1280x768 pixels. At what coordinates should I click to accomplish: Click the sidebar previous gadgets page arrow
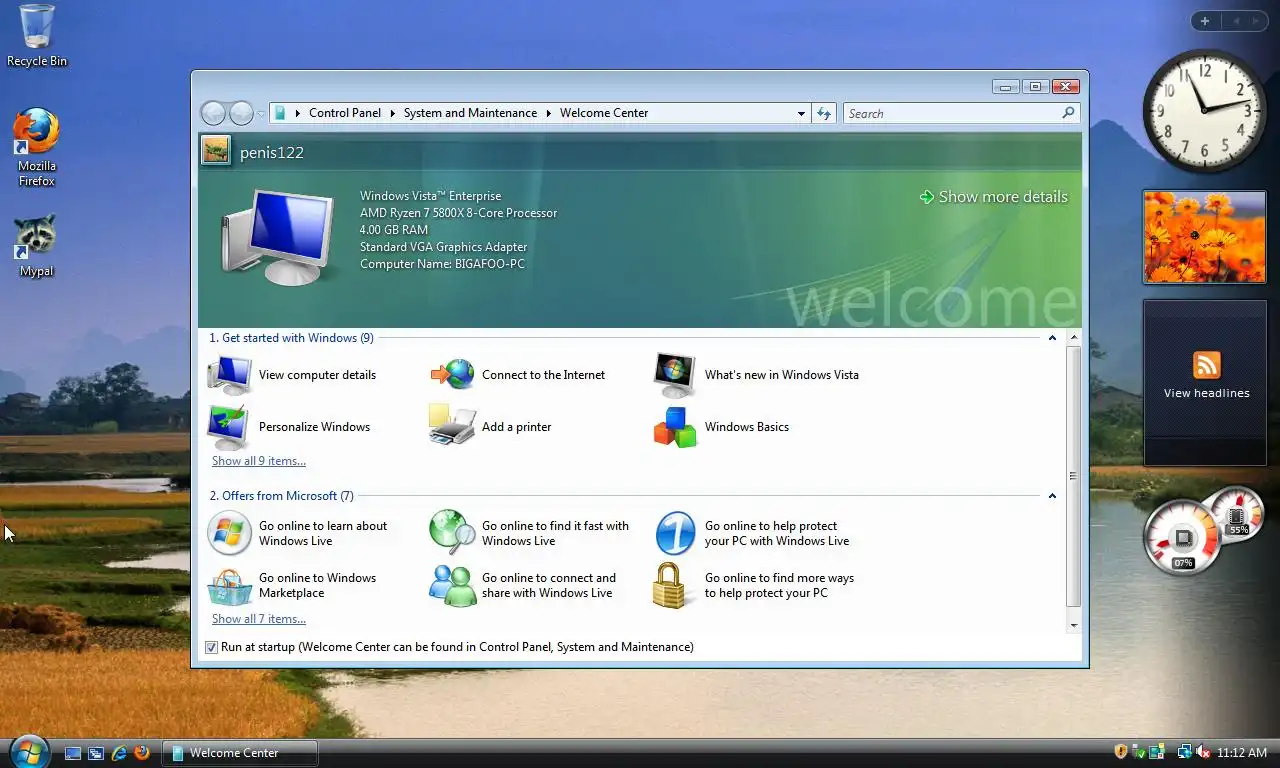pyautogui.click(x=1235, y=21)
